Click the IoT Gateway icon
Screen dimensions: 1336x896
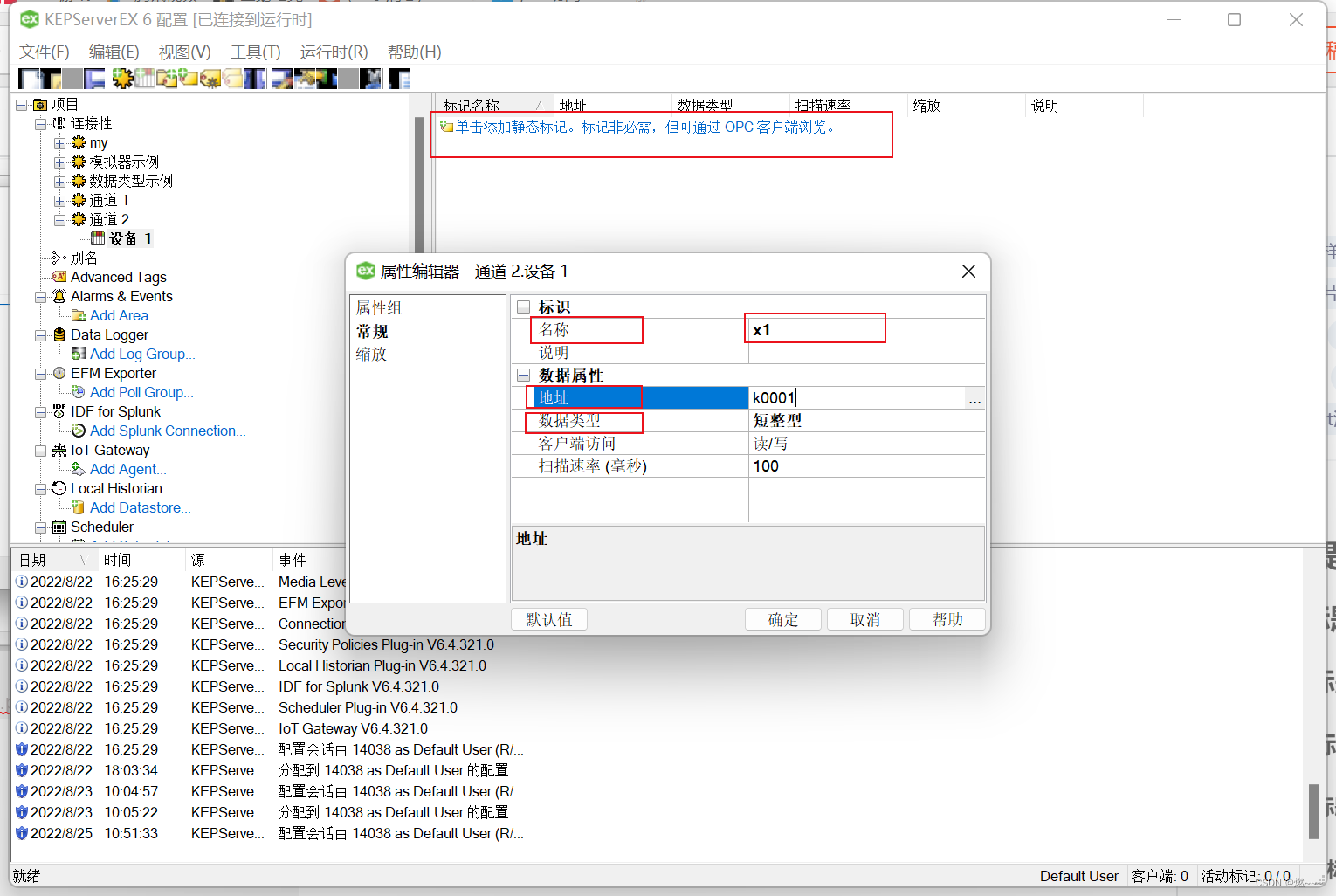[x=59, y=450]
